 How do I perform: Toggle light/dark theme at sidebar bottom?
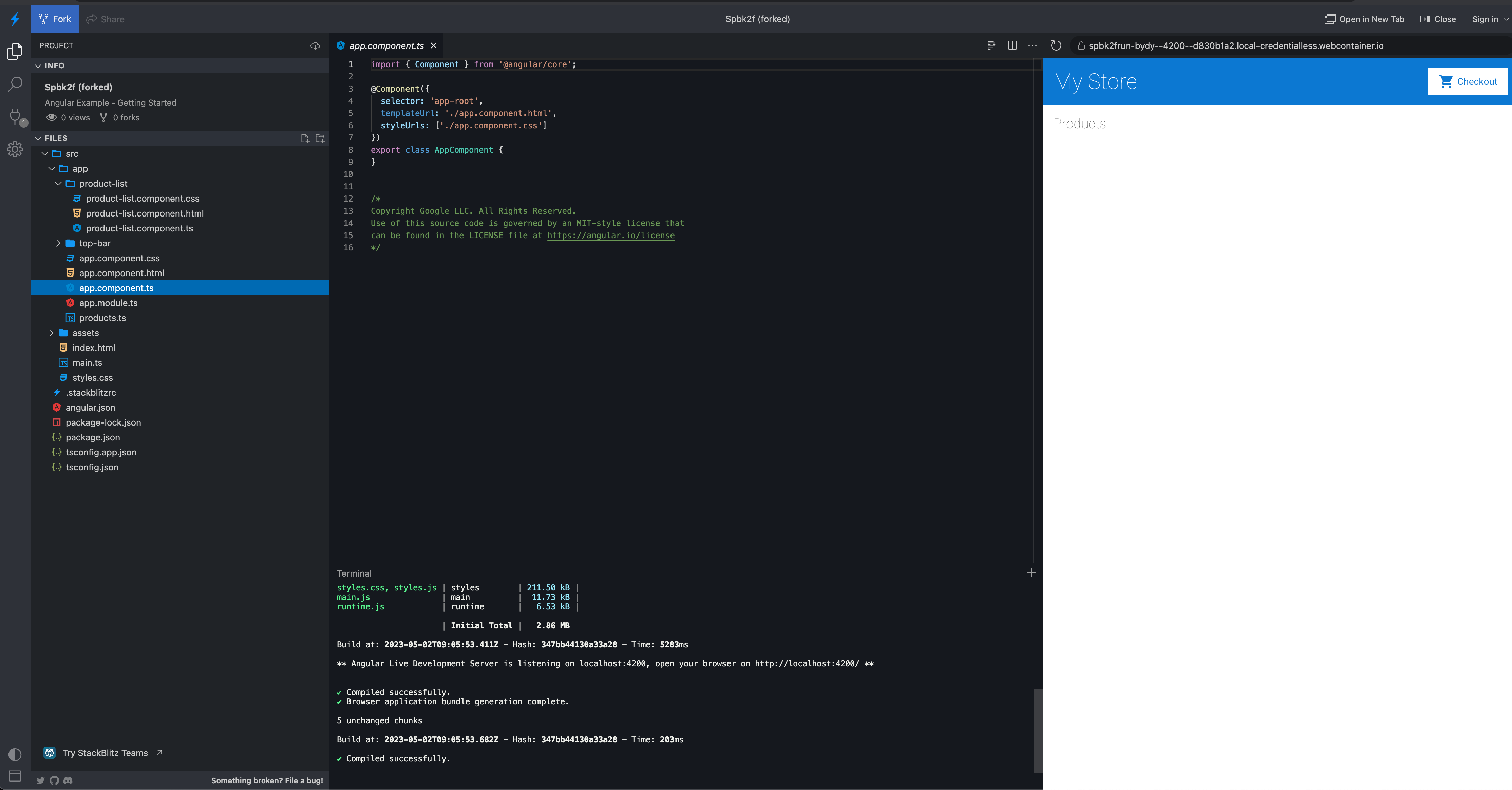[15, 755]
